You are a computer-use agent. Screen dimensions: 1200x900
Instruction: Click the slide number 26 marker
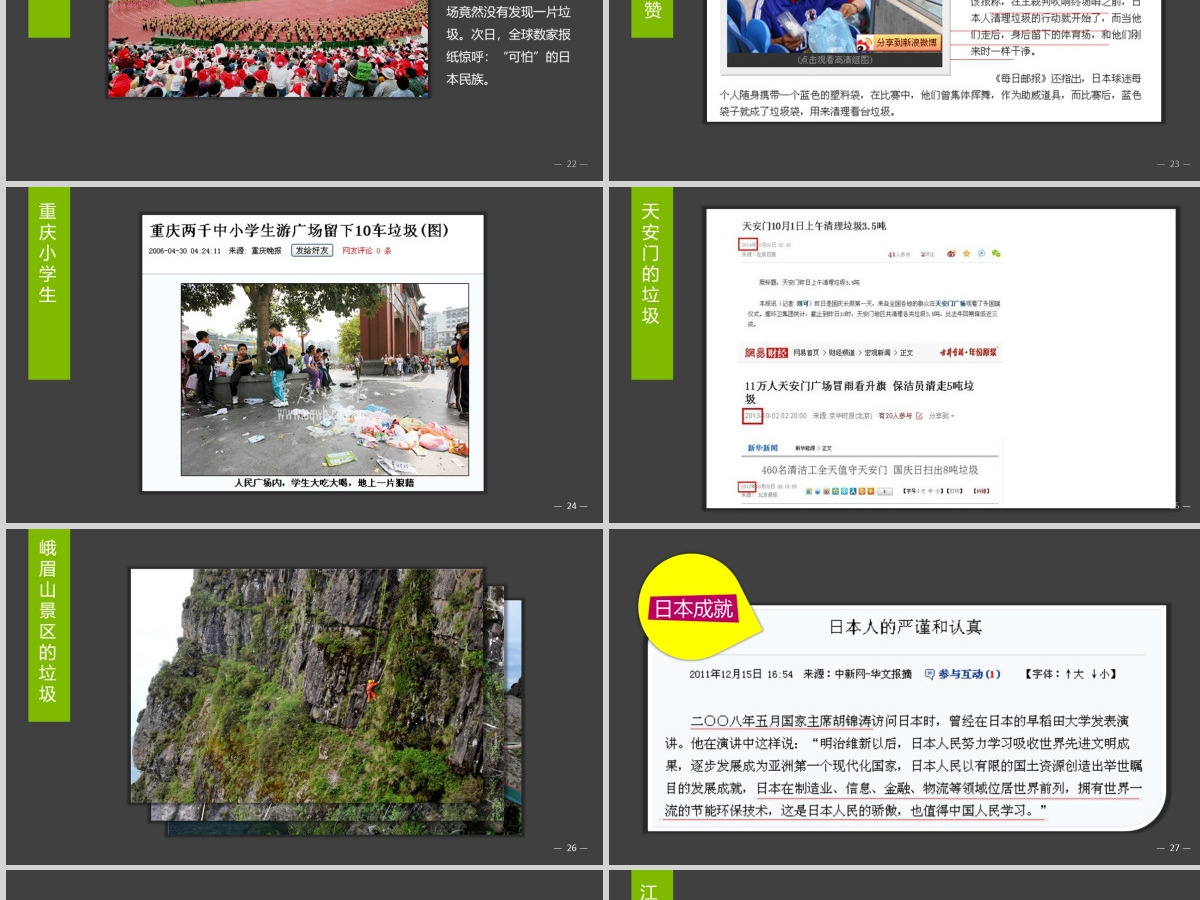click(x=571, y=848)
